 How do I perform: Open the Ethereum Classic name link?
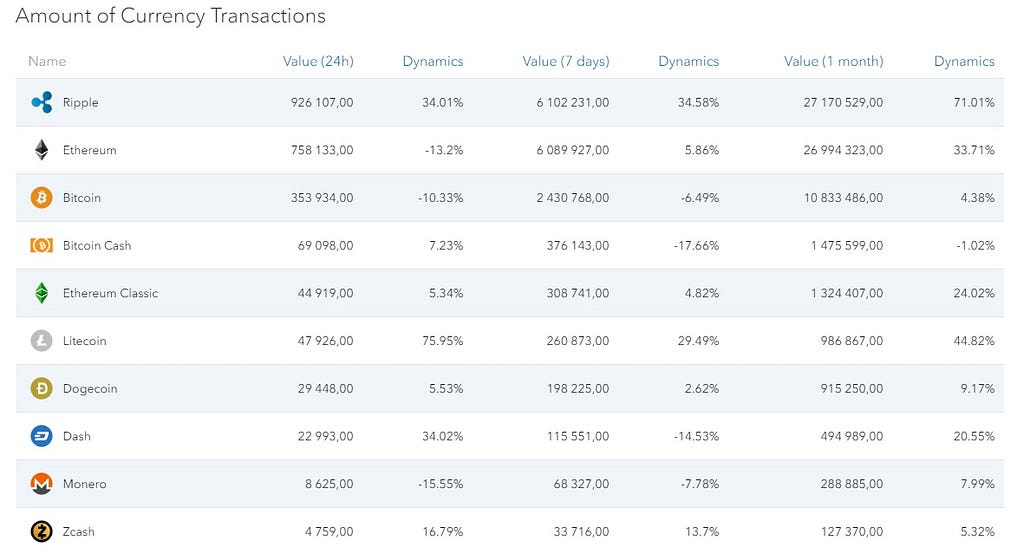(x=110, y=293)
